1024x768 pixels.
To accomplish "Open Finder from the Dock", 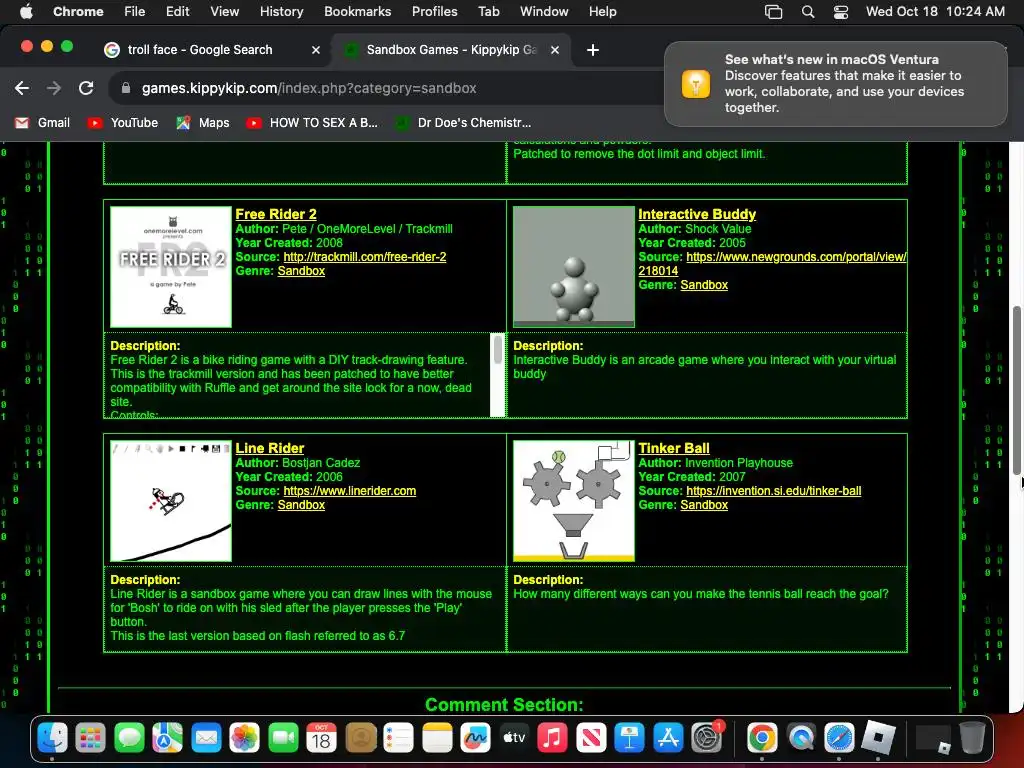I will (52, 738).
